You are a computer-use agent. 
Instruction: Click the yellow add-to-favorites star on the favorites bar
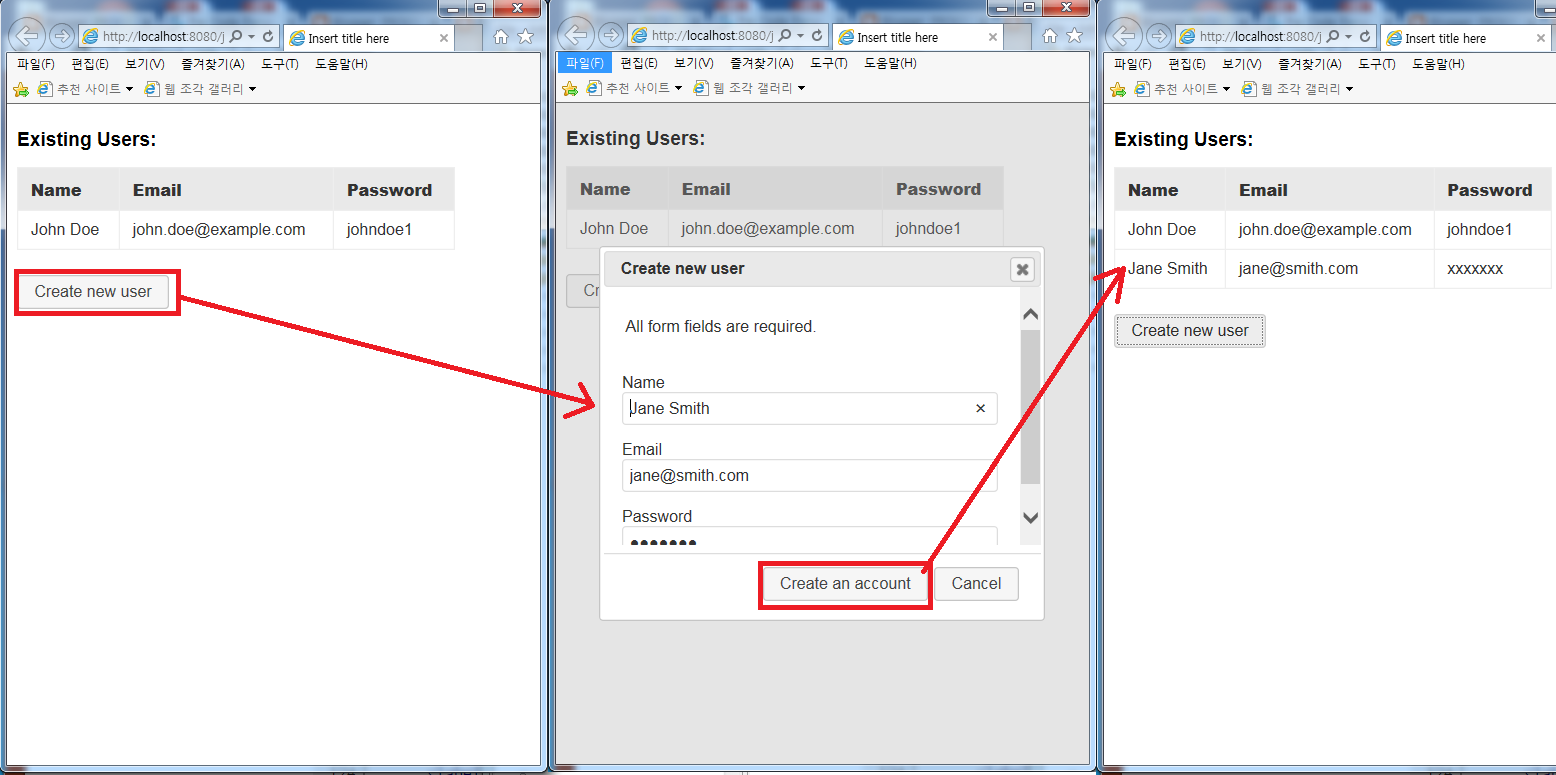click(x=20, y=88)
